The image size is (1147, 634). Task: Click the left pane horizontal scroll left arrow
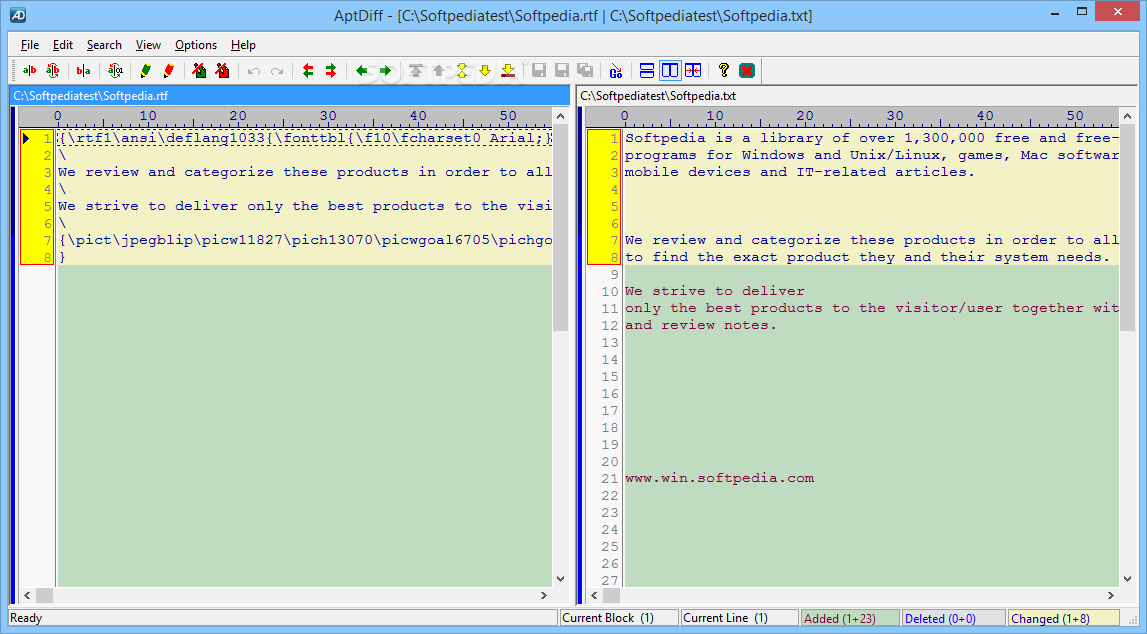click(x=28, y=595)
